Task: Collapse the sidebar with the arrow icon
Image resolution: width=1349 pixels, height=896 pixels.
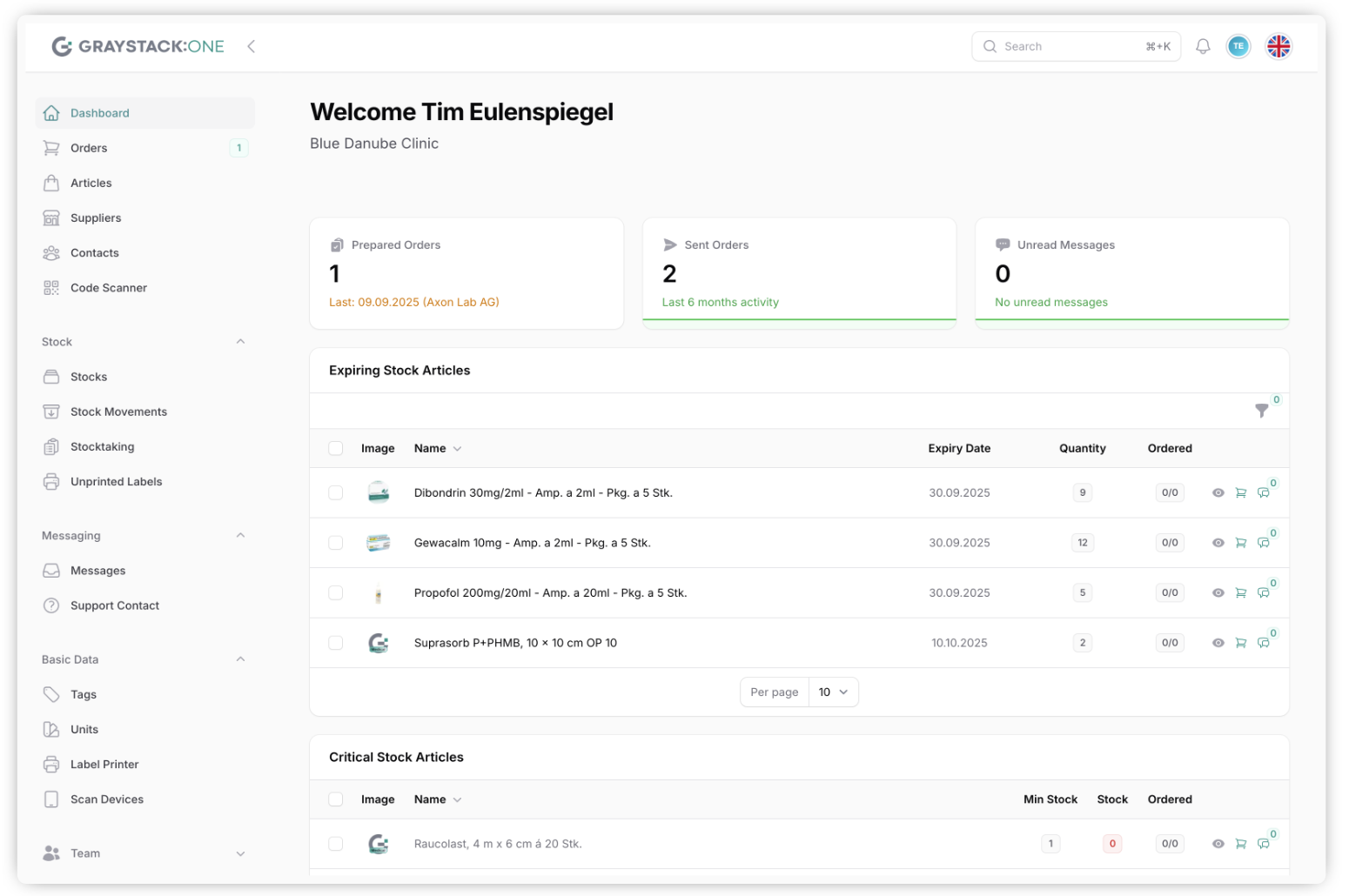Action: 251,47
